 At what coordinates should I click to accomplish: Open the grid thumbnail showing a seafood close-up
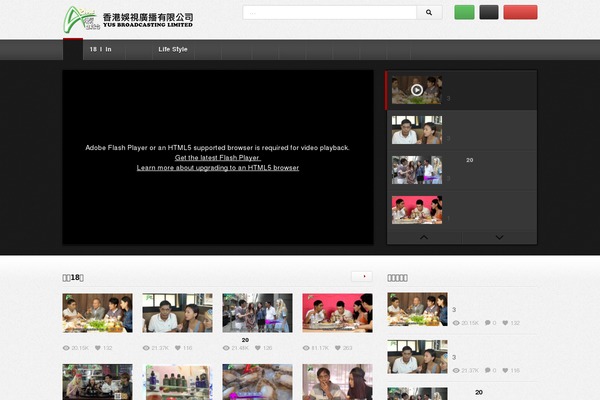tap(258, 382)
